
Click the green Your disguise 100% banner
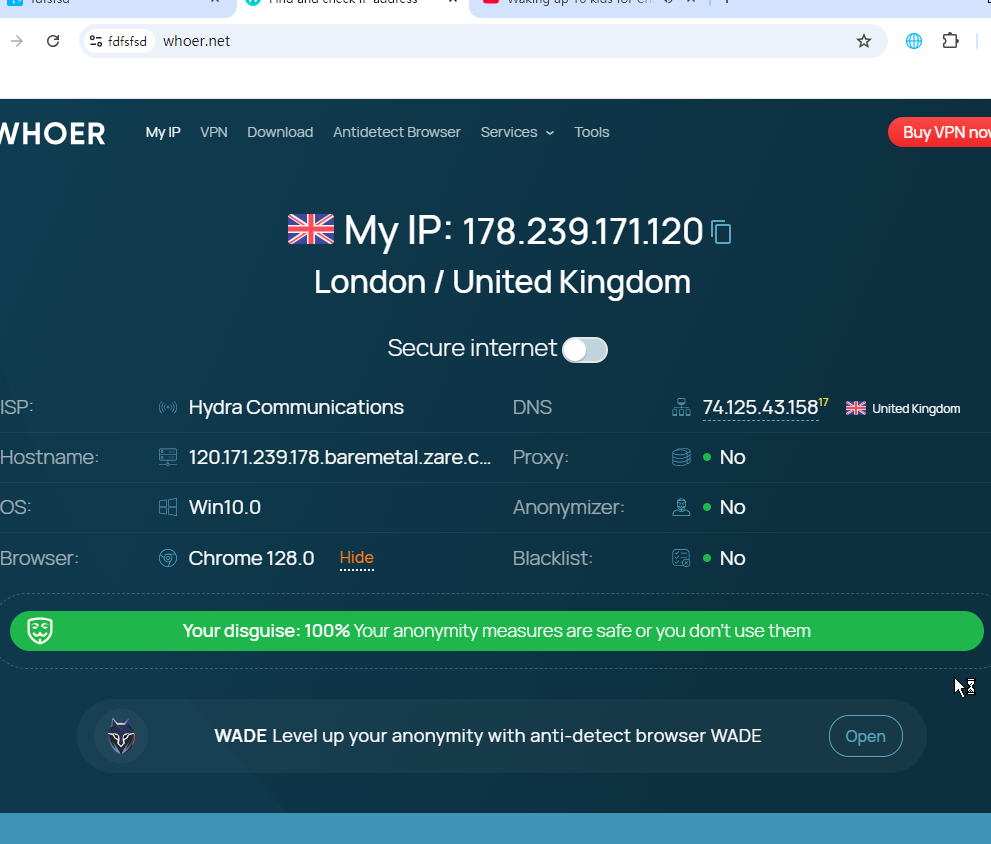496,631
